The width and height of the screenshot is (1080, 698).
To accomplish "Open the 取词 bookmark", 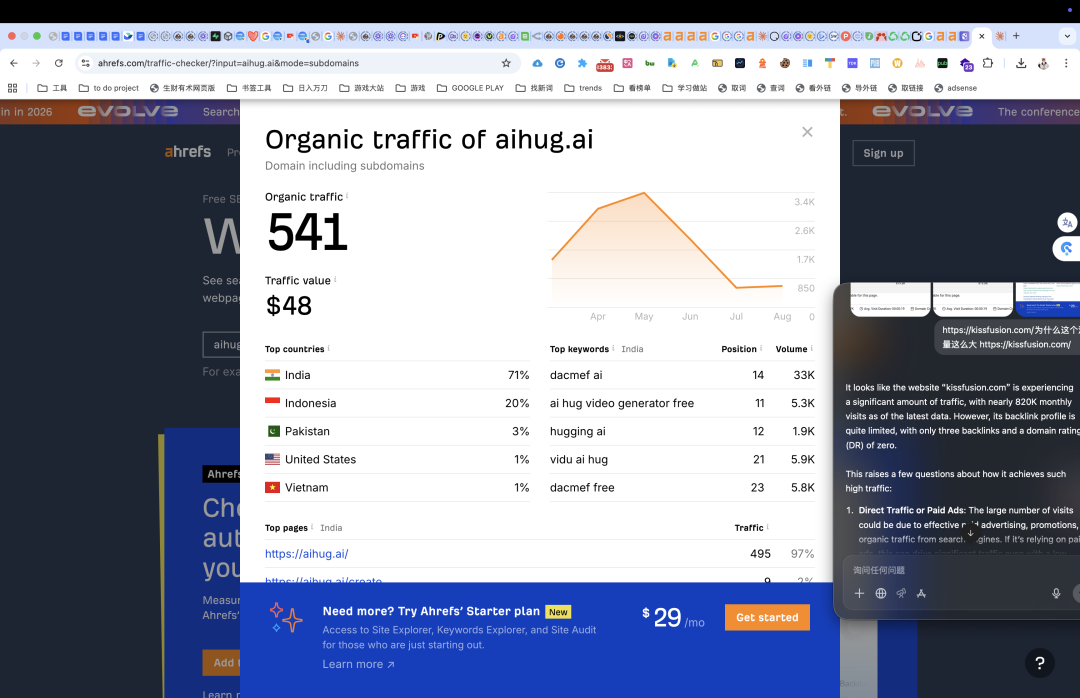I will point(732,88).
